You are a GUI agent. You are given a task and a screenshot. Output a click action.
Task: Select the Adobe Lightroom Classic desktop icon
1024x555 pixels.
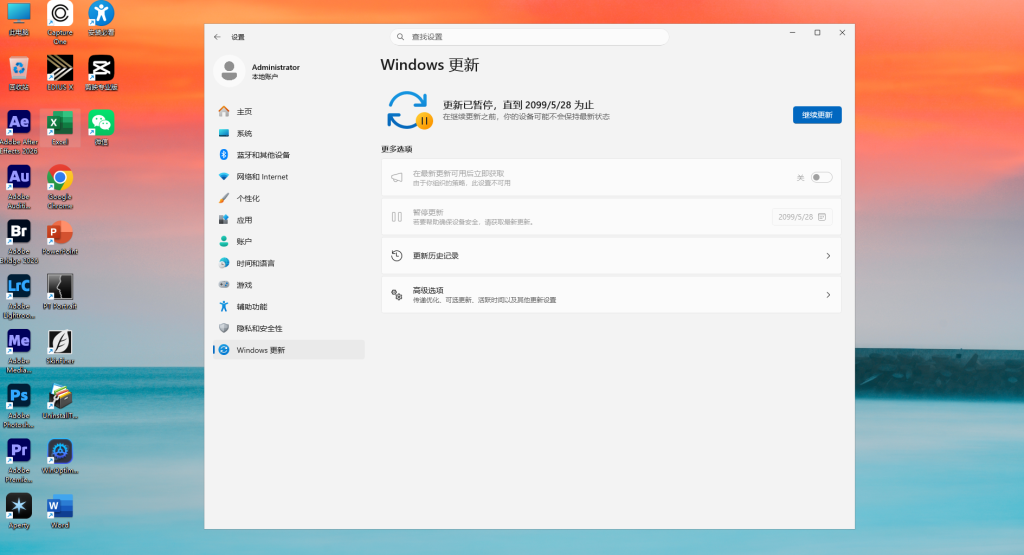pyautogui.click(x=19, y=297)
